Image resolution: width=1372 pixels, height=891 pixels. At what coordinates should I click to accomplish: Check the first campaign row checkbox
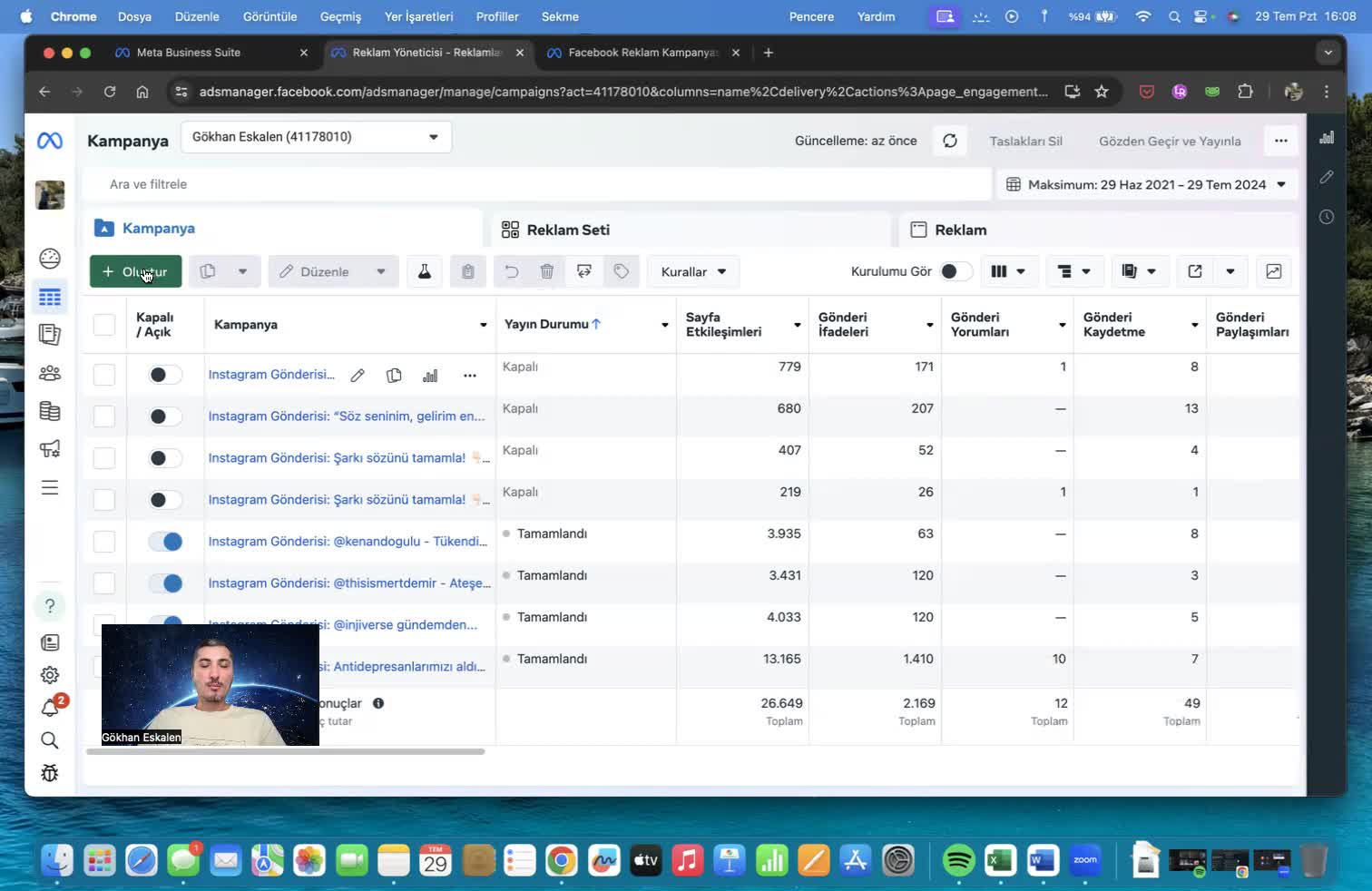tap(104, 375)
